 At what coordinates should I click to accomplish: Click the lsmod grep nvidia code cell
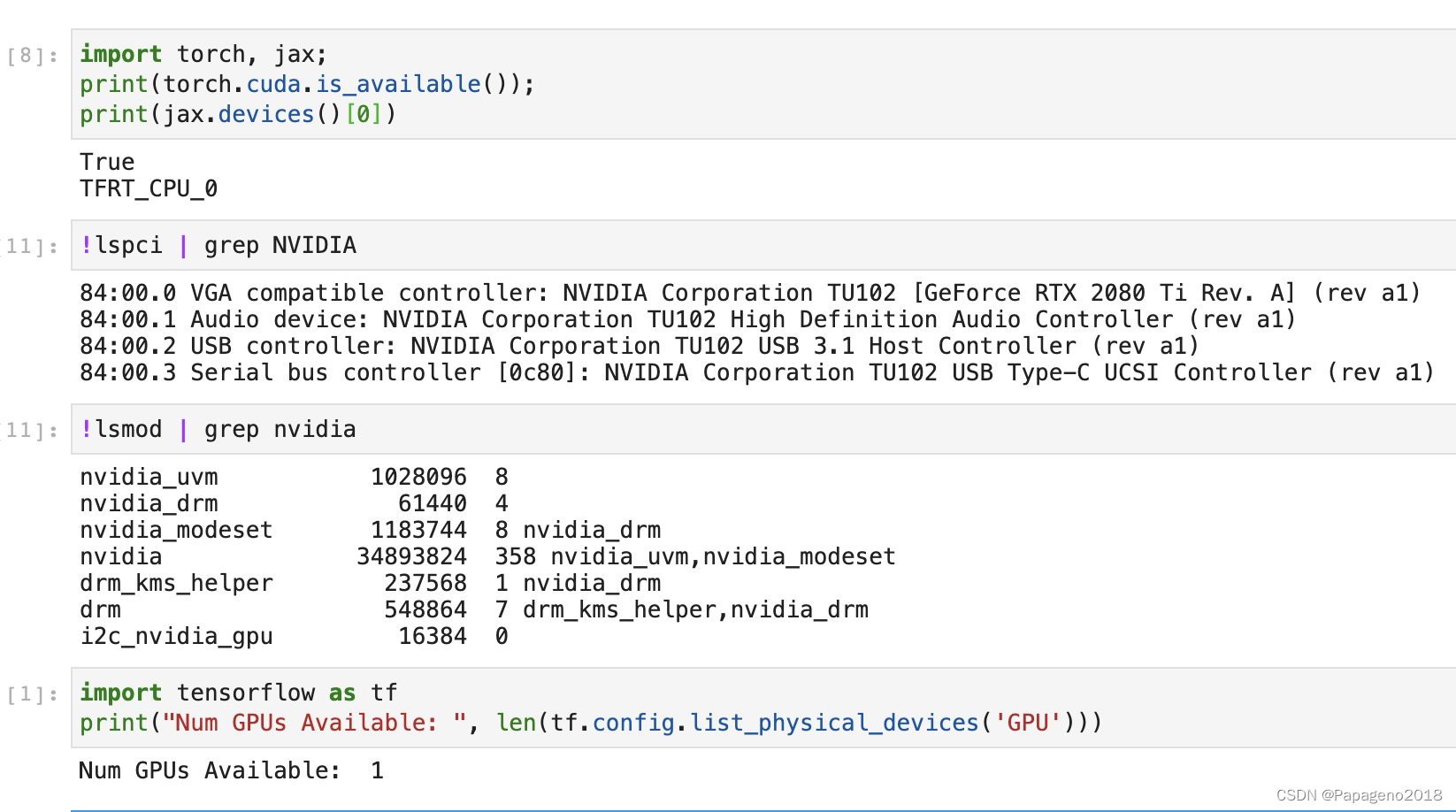click(x=763, y=429)
